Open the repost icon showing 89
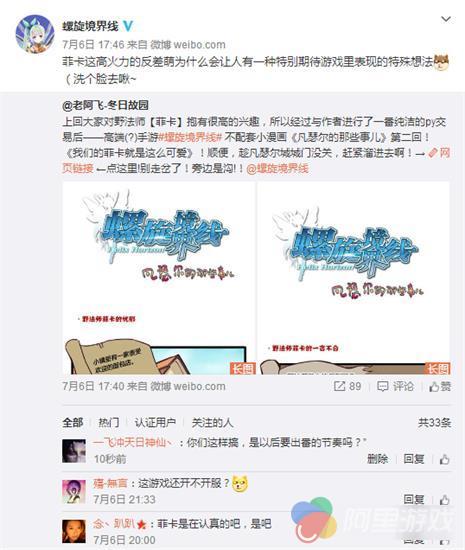This screenshot has height=550, width=465. [347, 386]
